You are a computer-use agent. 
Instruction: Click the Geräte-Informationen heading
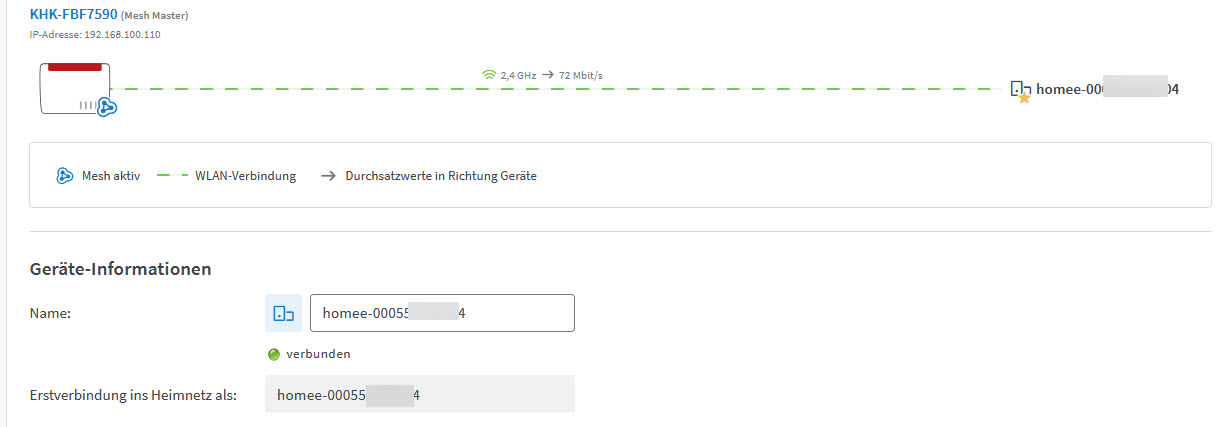(120, 269)
